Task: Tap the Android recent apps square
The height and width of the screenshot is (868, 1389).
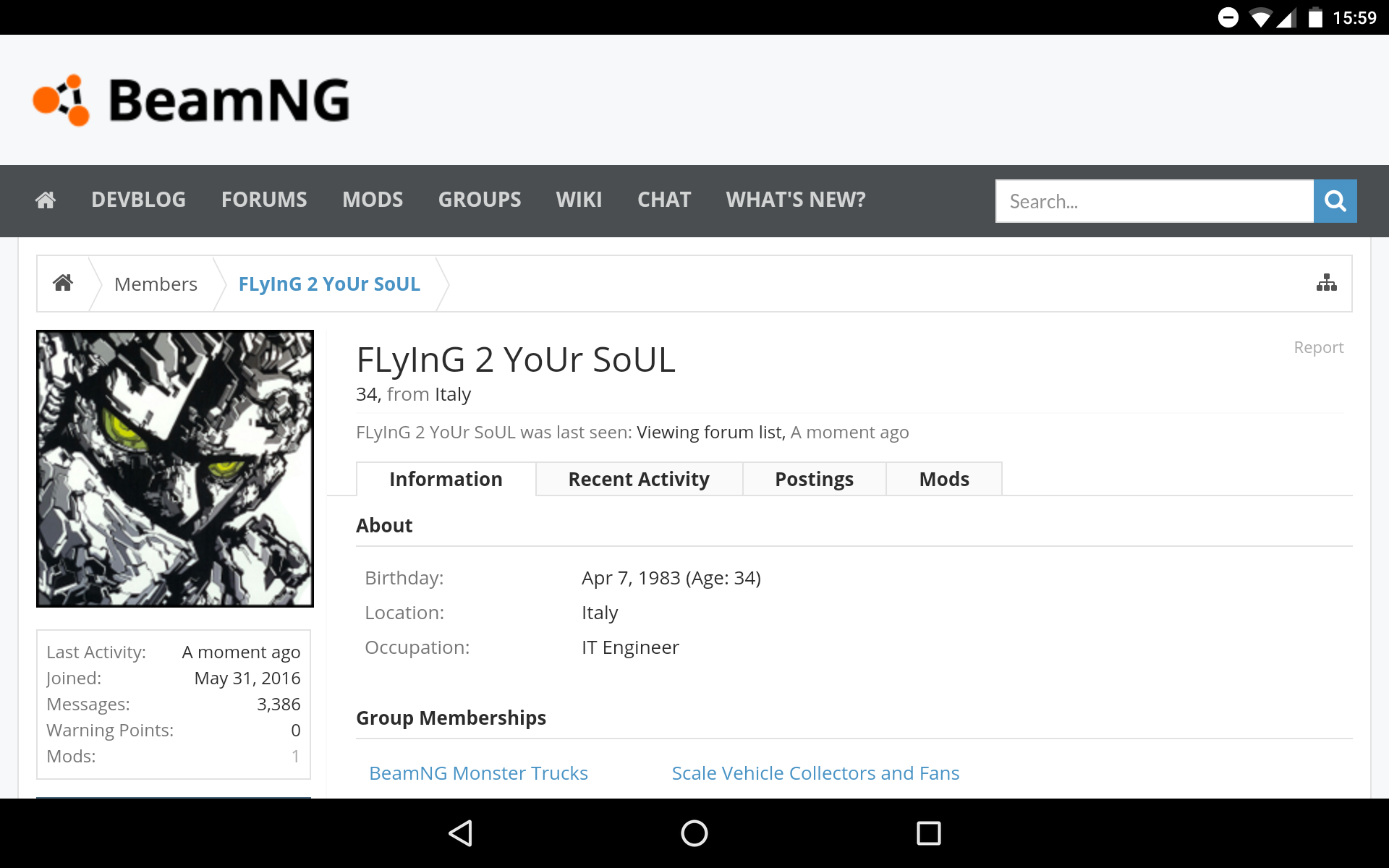Action: pyautogui.click(x=929, y=833)
